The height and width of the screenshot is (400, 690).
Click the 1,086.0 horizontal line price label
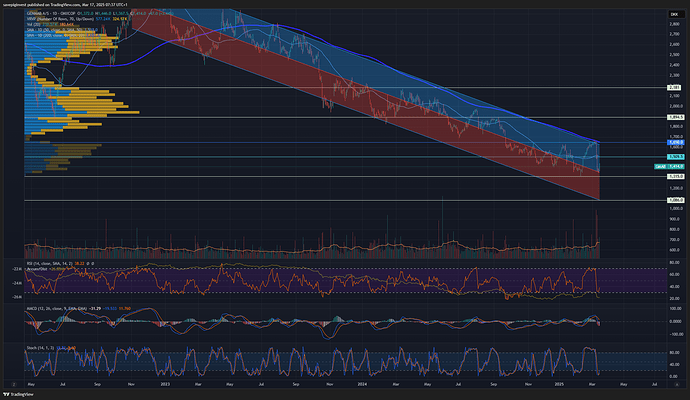coord(676,200)
